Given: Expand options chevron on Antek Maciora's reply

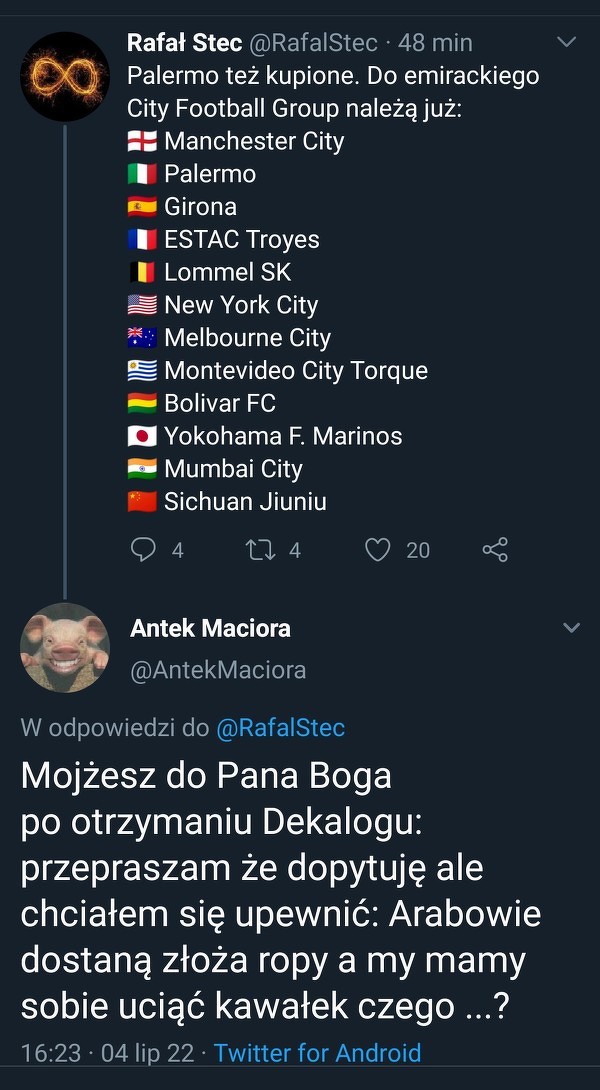Looking at the screenshot, I should (x=572, y=628).
